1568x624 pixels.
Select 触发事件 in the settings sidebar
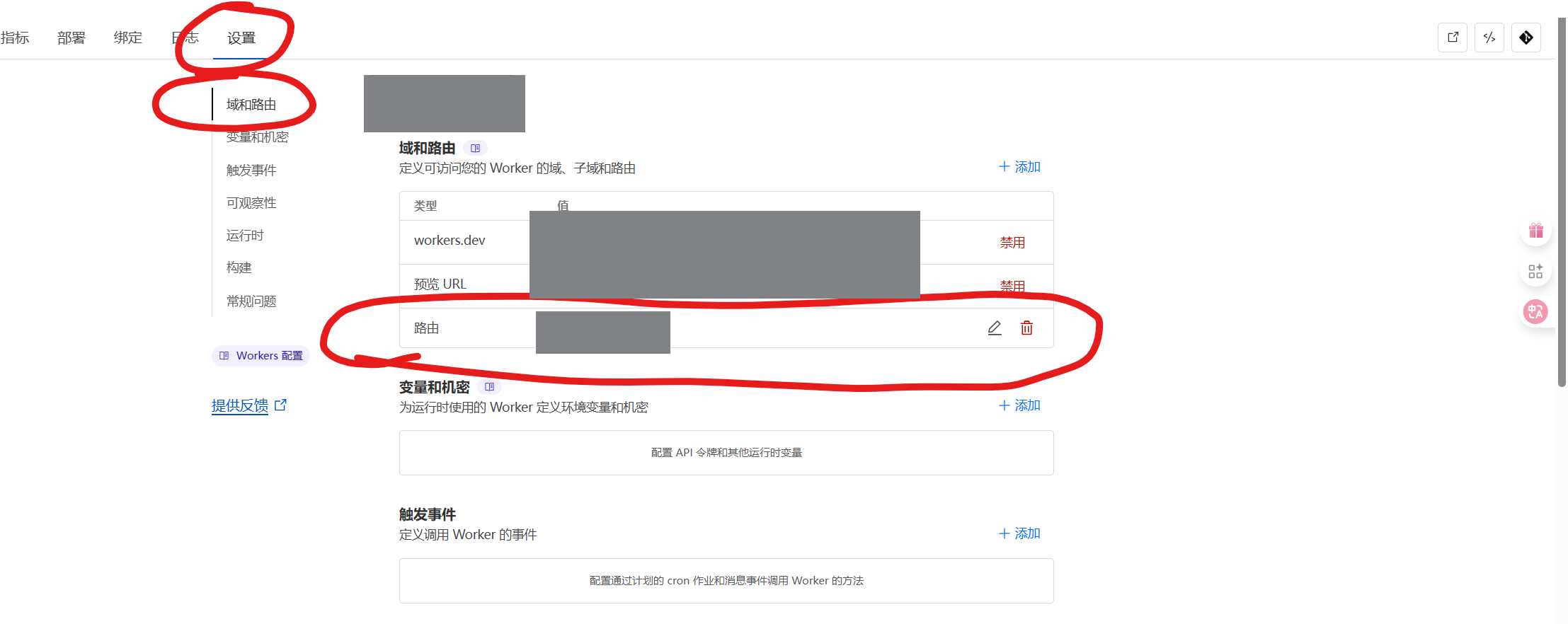(x=251, y=170)
